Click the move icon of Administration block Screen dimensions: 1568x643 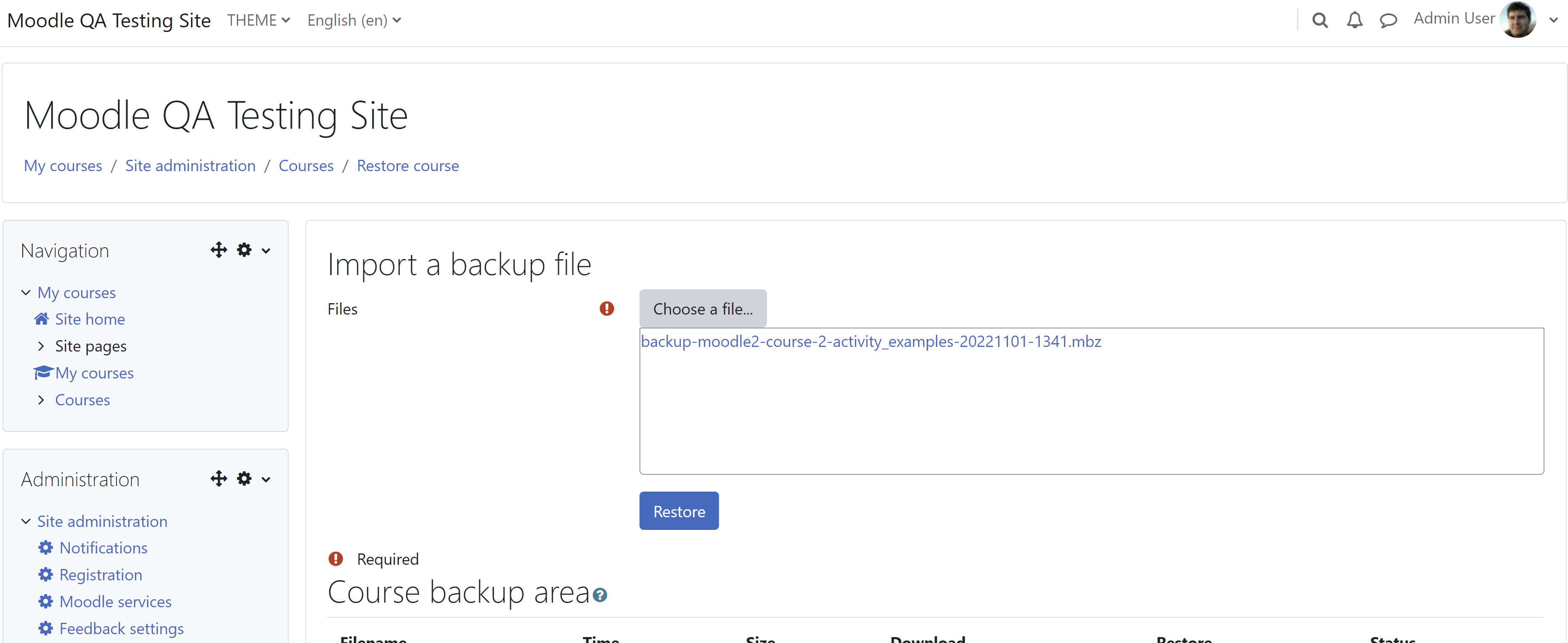(x=218, y=479)
